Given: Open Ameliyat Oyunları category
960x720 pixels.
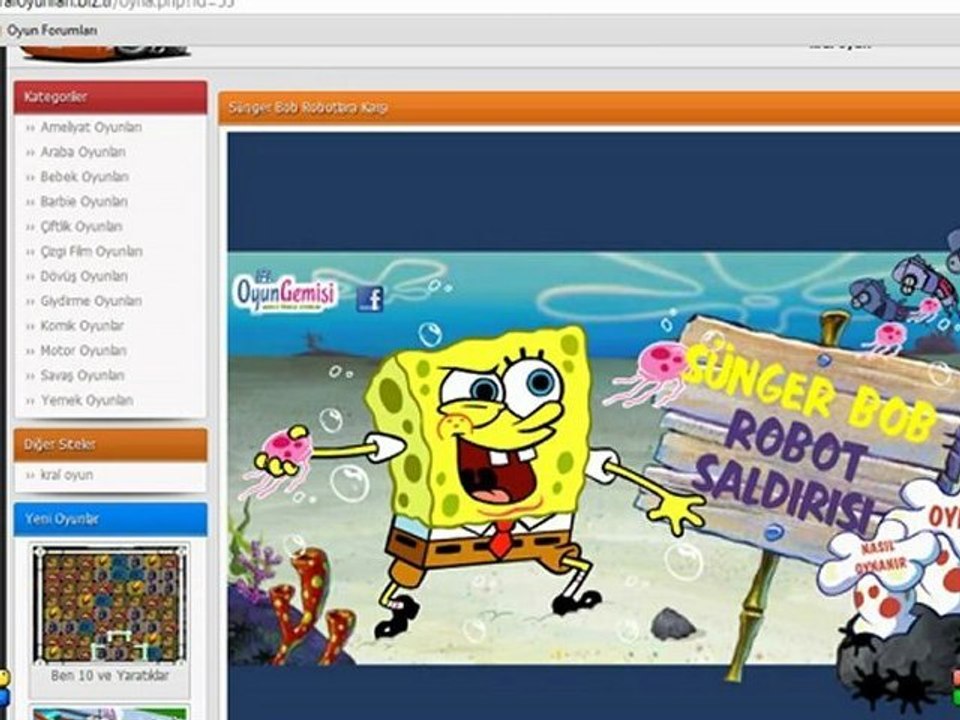Looking at the screenshot, I should [91, 127].
